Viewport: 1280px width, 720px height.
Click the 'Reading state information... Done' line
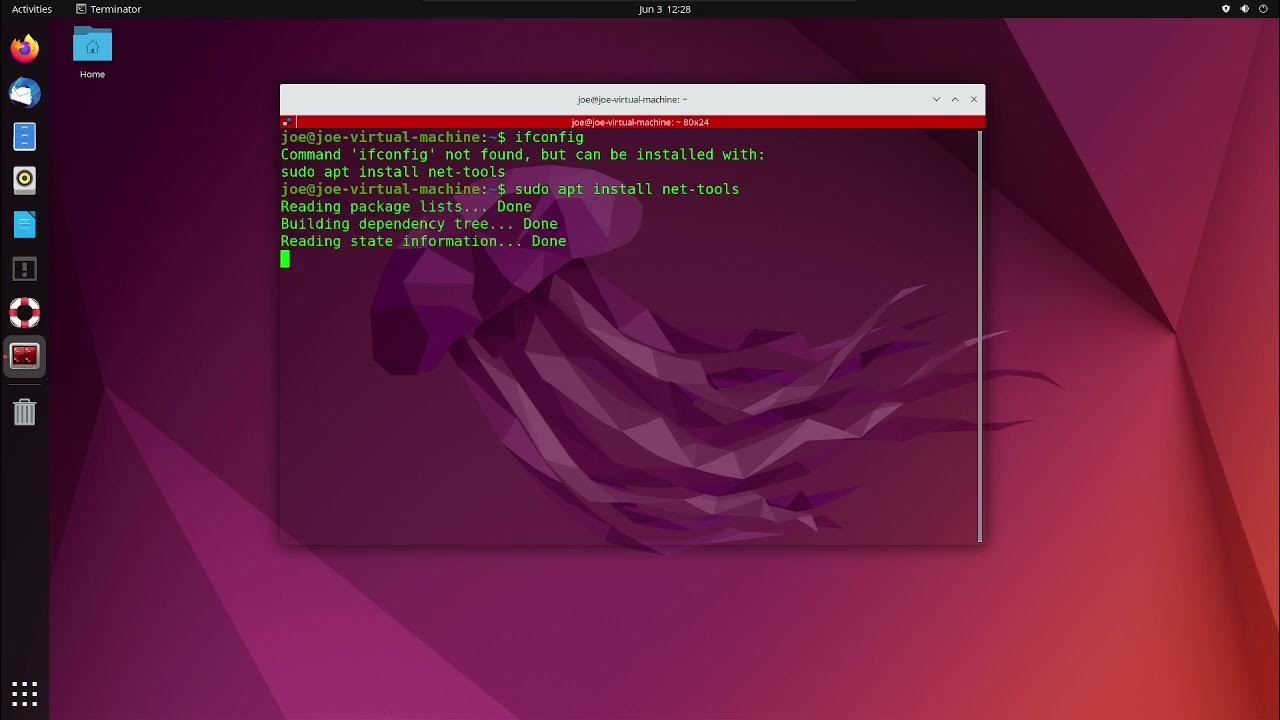(423, 241)
